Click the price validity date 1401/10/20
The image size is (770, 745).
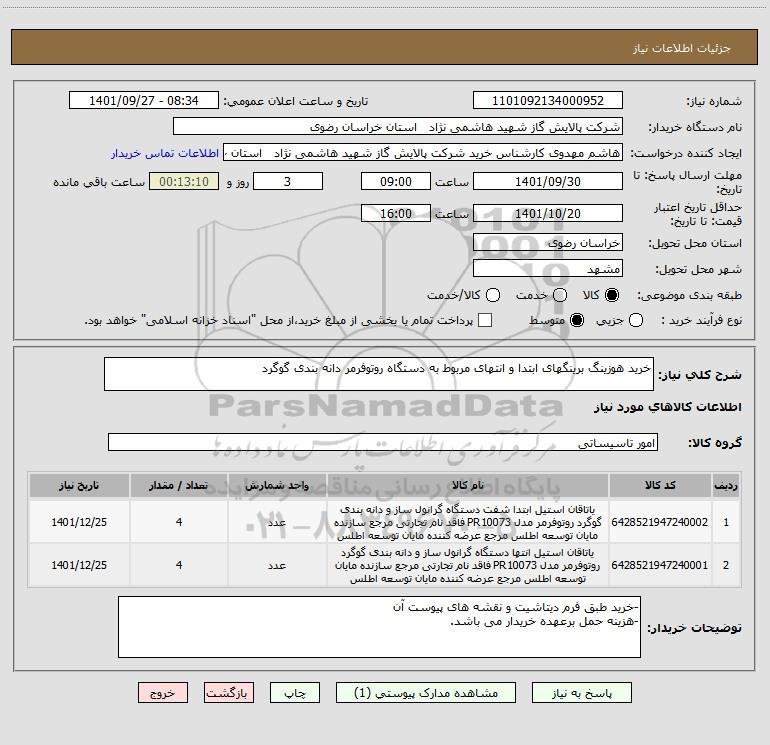coord(548,213)
